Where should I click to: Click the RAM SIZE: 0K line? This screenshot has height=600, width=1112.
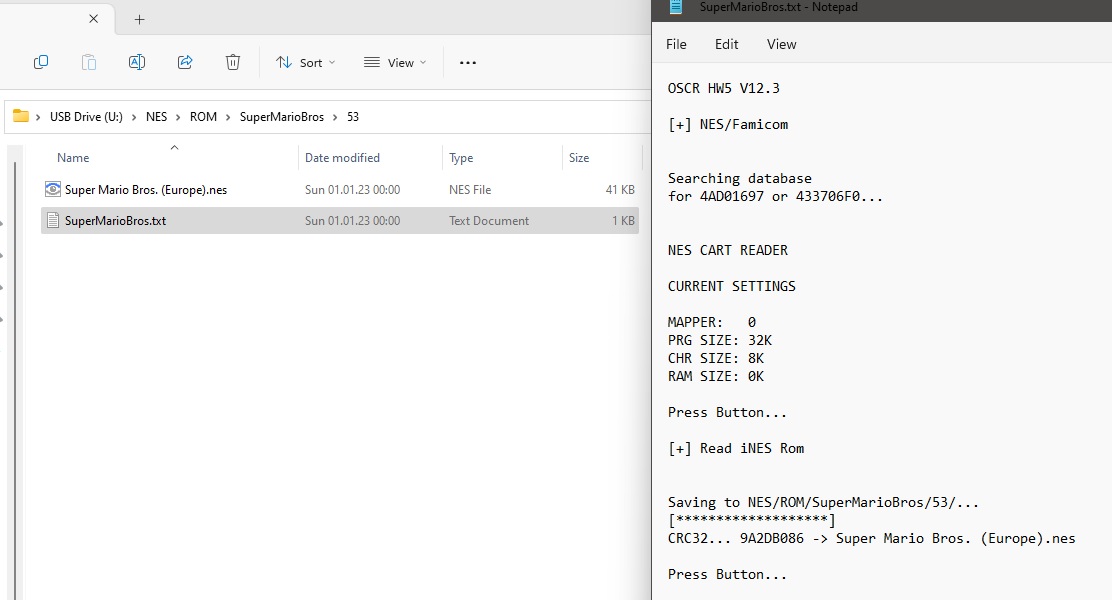pos(716,377)
